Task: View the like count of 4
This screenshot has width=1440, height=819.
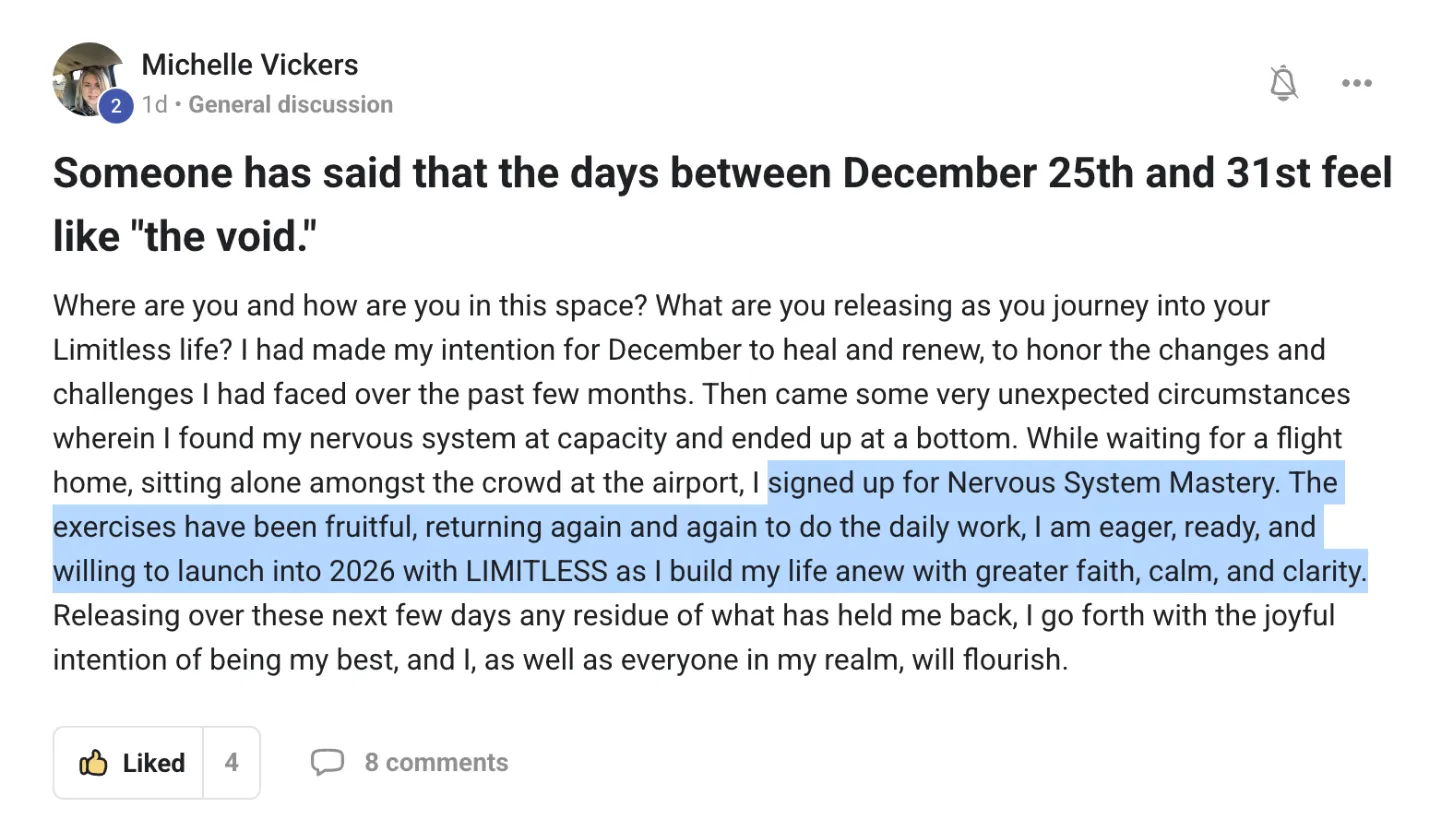Action: click(231, 763)
